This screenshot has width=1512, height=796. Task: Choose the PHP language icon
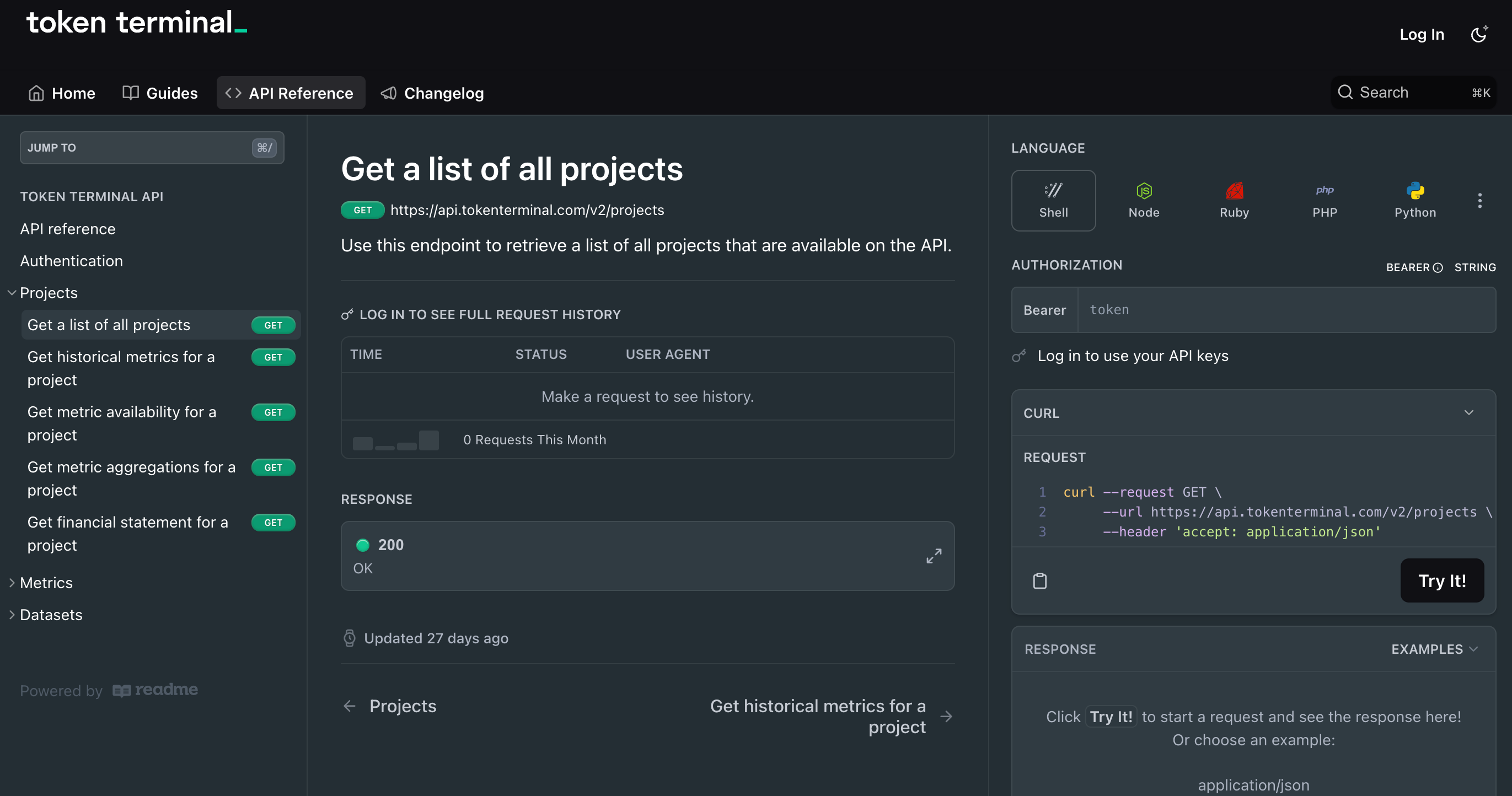(x=1324, y=200)
